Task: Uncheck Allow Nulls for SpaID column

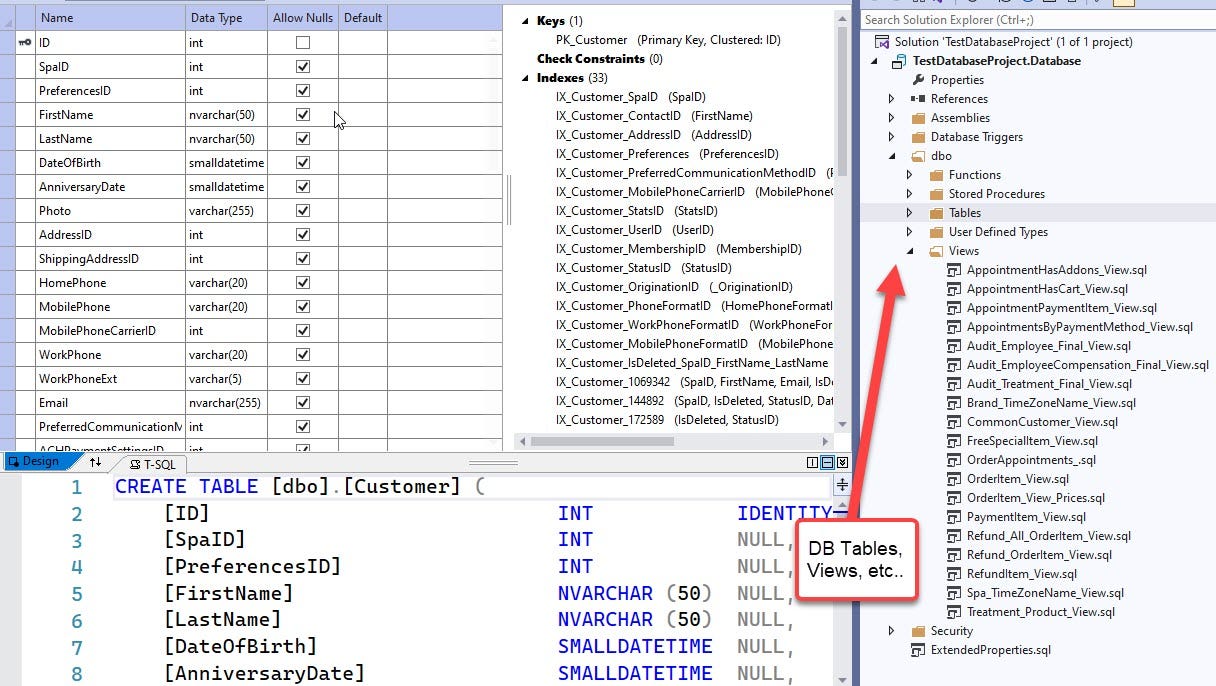Action: (302, 66)
